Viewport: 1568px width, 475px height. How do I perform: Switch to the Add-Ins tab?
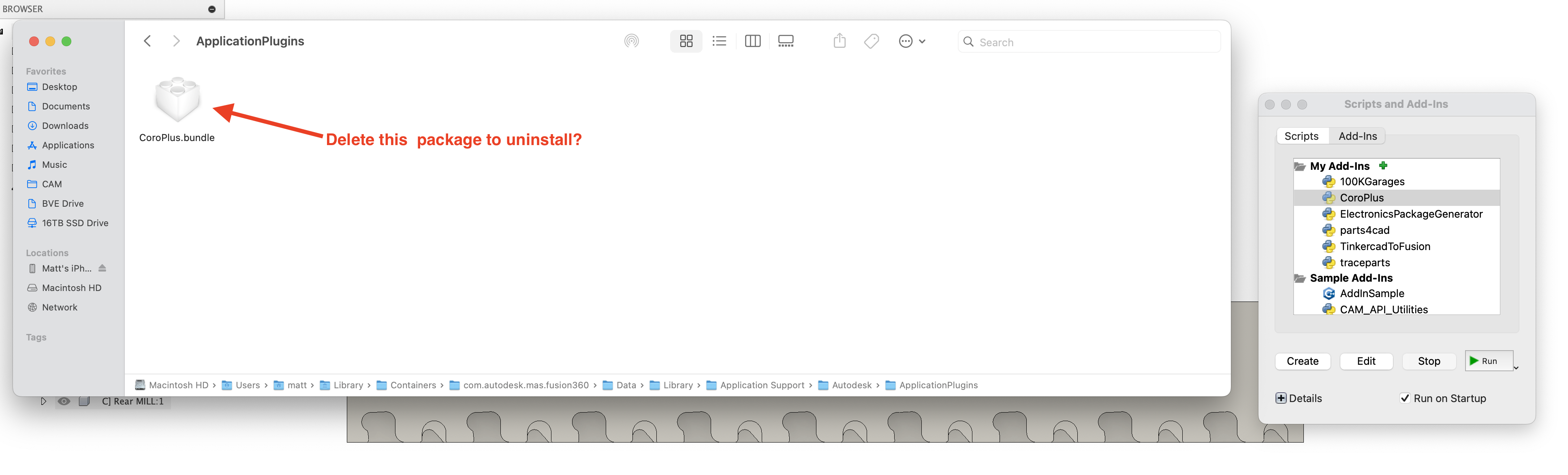(x=1357, y=137)
